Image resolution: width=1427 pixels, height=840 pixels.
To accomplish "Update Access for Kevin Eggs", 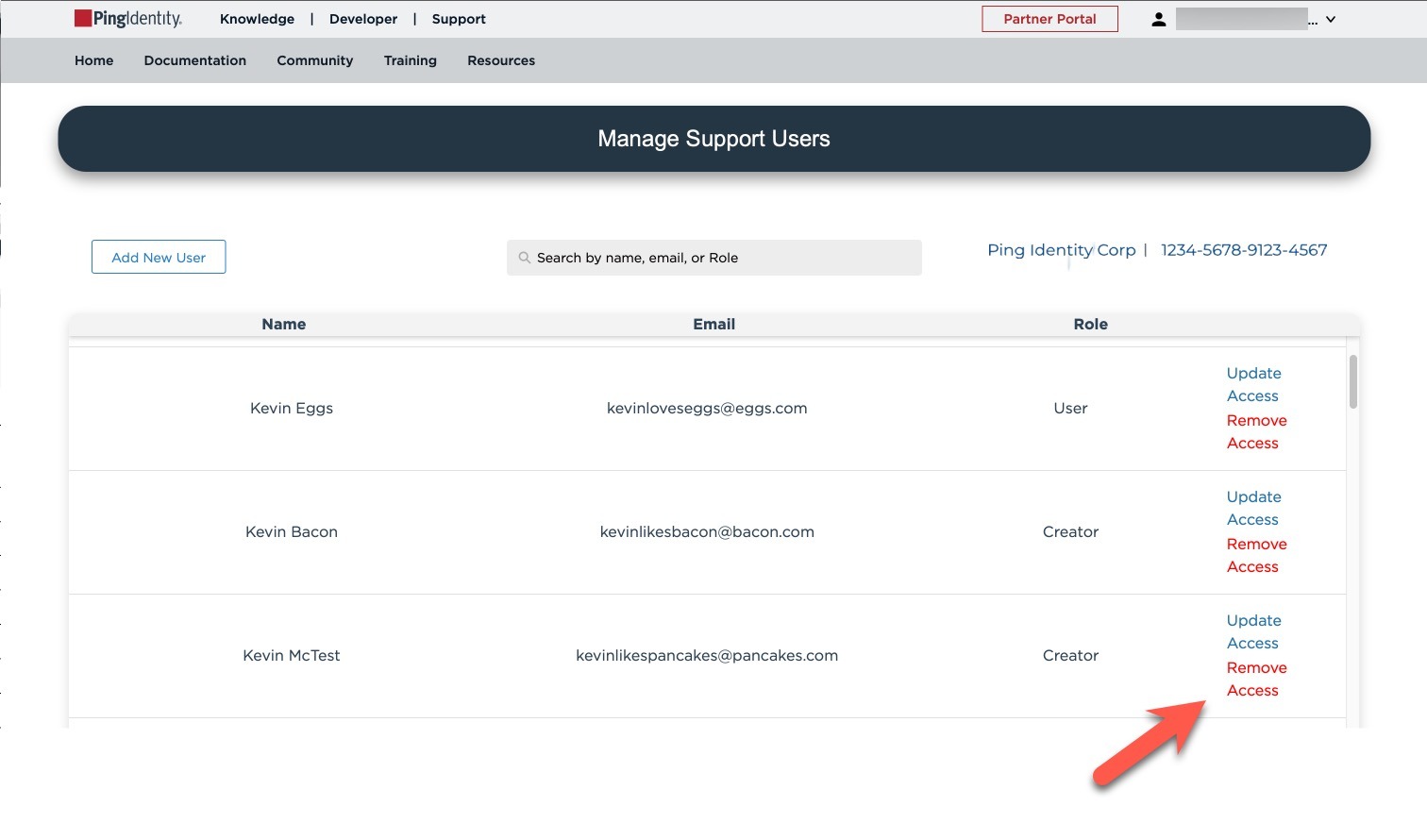I will pos(1253,384).
